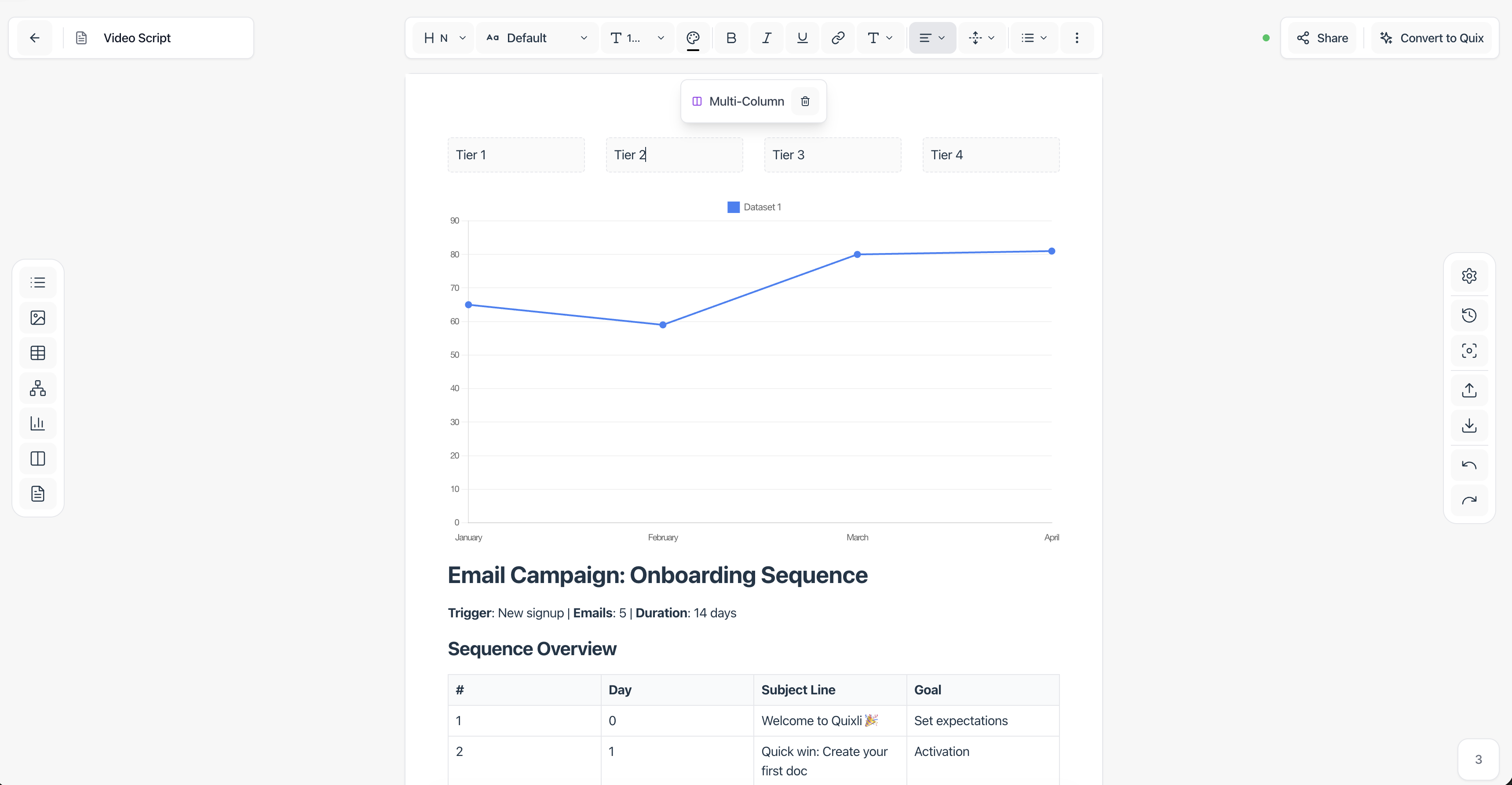
Task: Open the more options menu
Action: click(1077, 37)
